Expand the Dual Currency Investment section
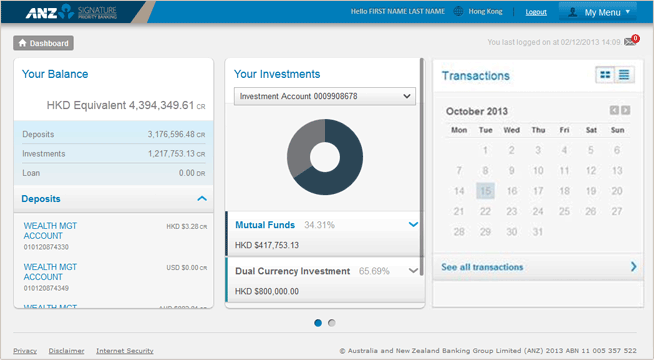 point(413,271)
